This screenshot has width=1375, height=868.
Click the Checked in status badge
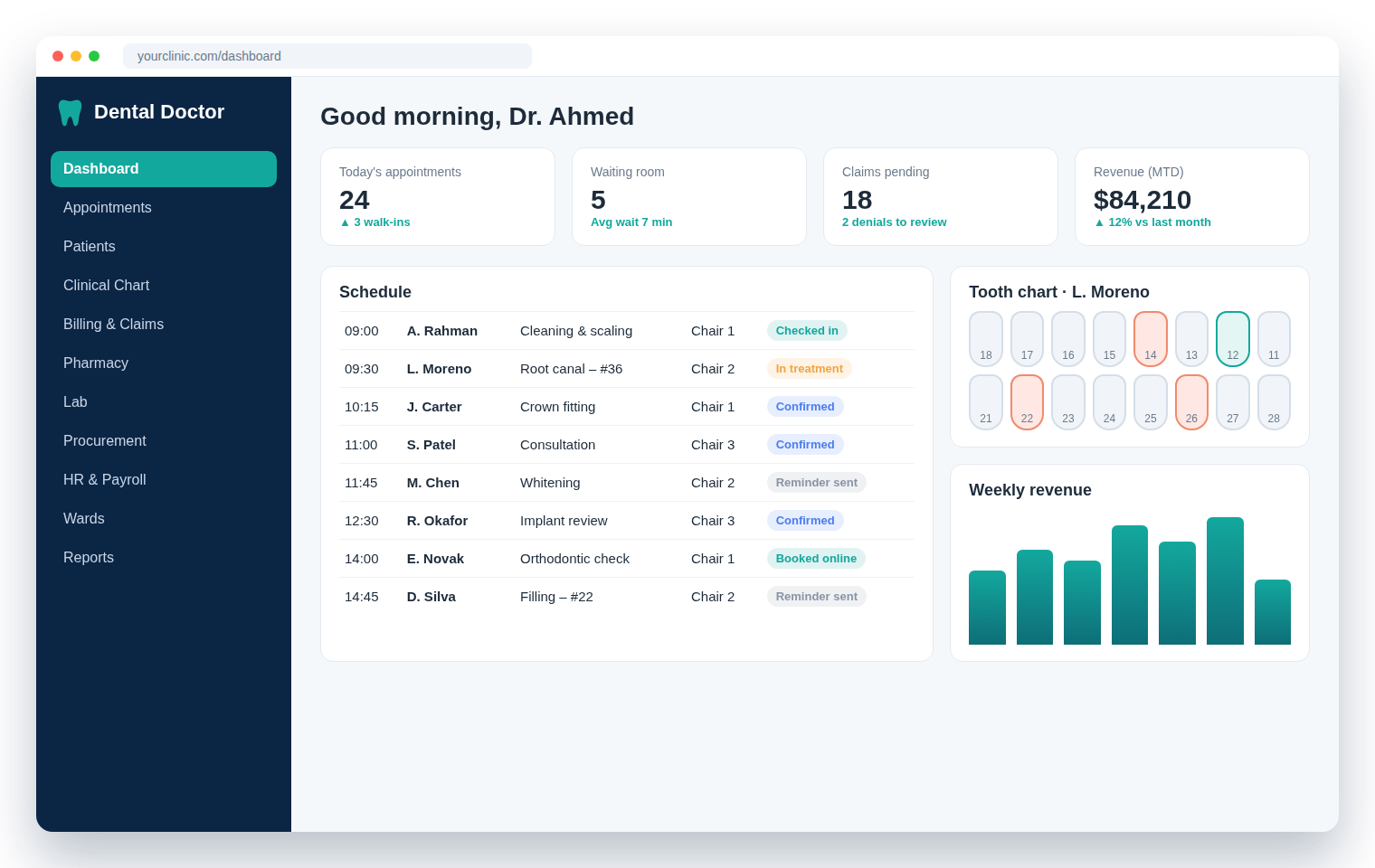click(x=807, y=331)
